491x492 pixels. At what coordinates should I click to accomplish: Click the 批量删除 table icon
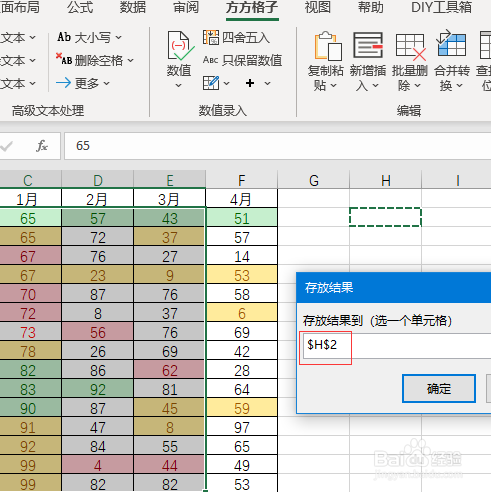pos(411,47)
